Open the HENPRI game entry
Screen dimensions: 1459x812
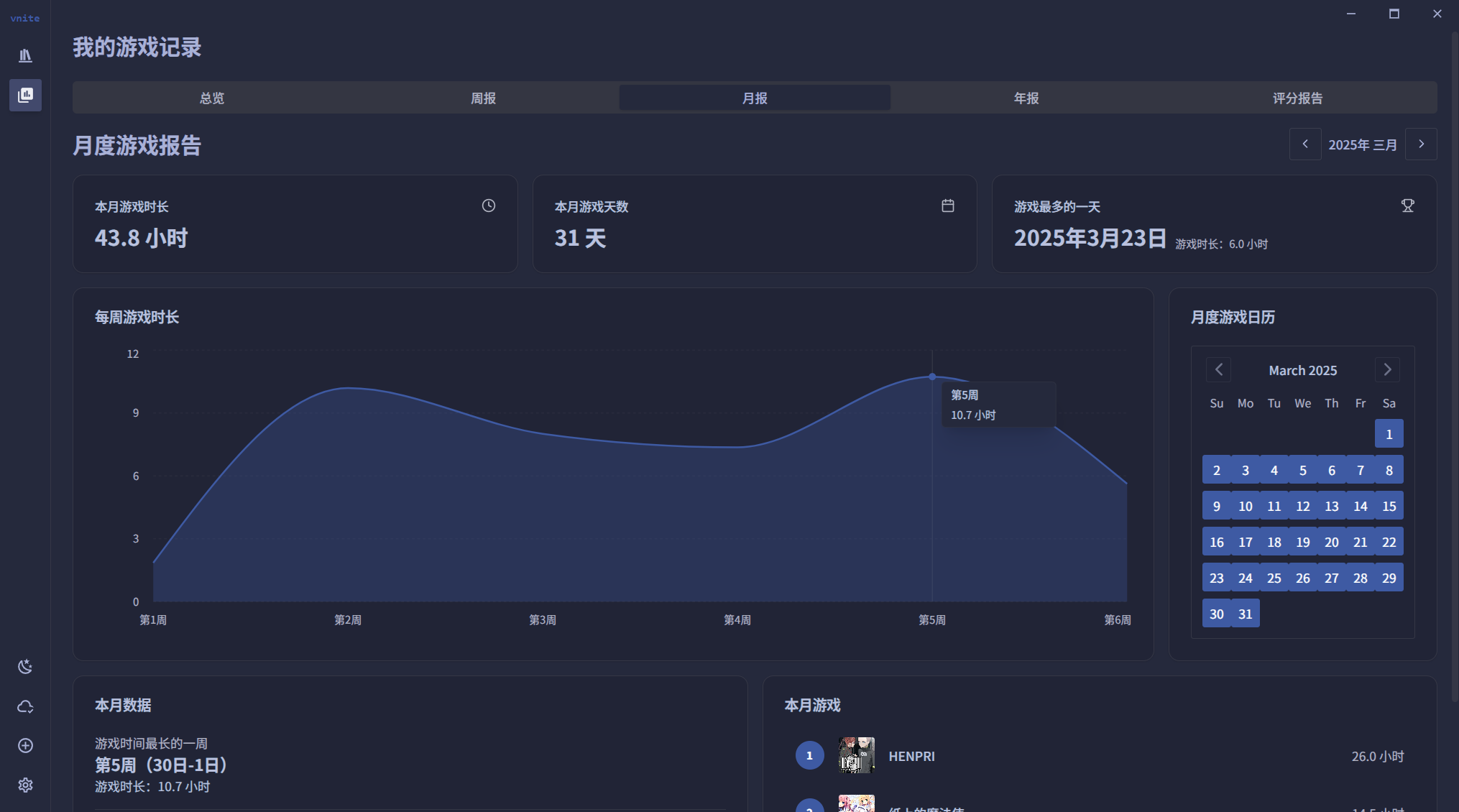(911, 756)
